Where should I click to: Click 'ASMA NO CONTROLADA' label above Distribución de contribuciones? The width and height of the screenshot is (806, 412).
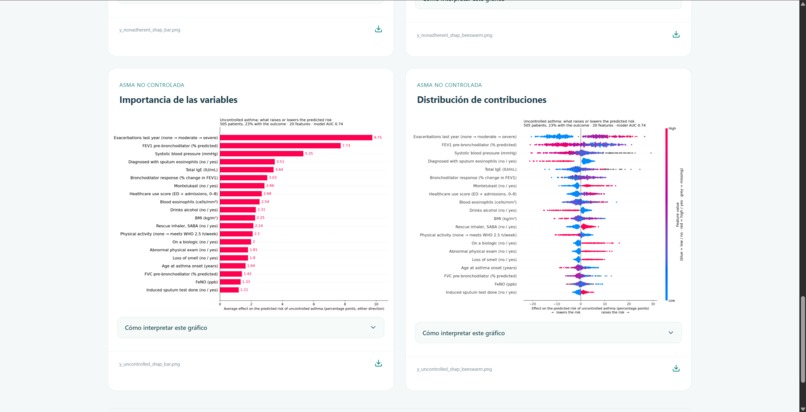click(449, 85)
